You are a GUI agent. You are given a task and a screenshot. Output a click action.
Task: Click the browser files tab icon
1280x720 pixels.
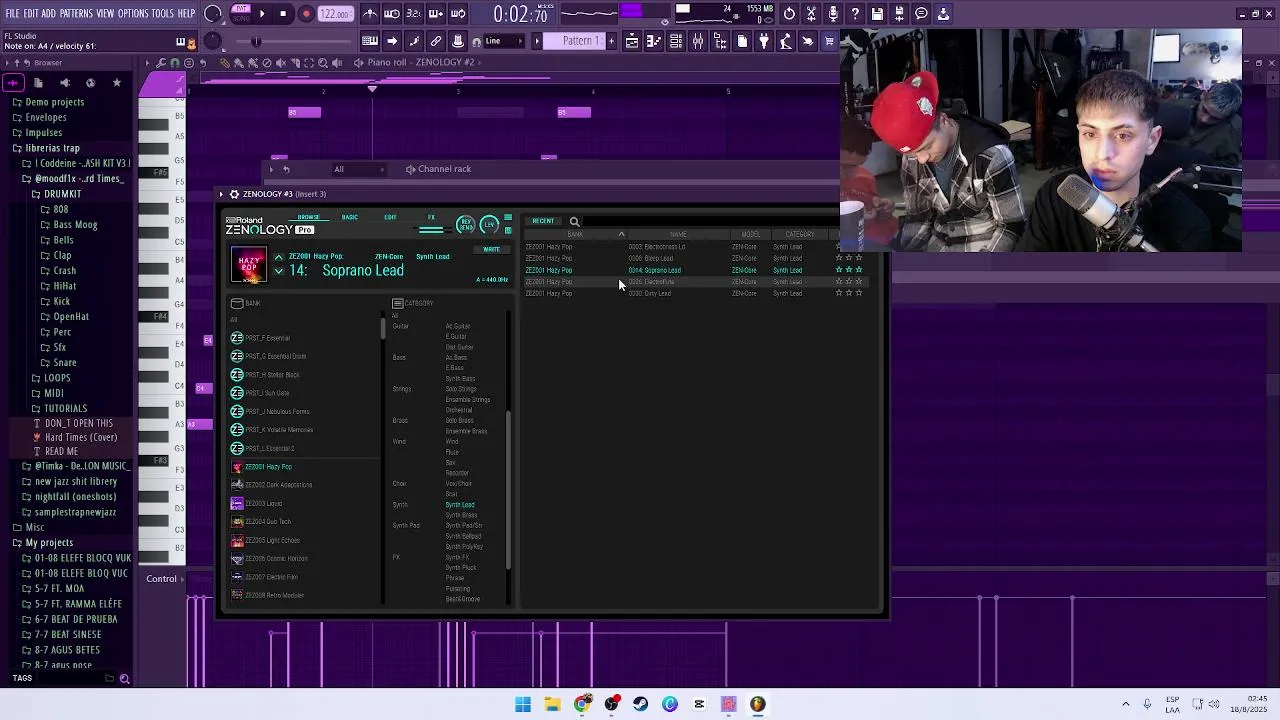click(38, 83)
